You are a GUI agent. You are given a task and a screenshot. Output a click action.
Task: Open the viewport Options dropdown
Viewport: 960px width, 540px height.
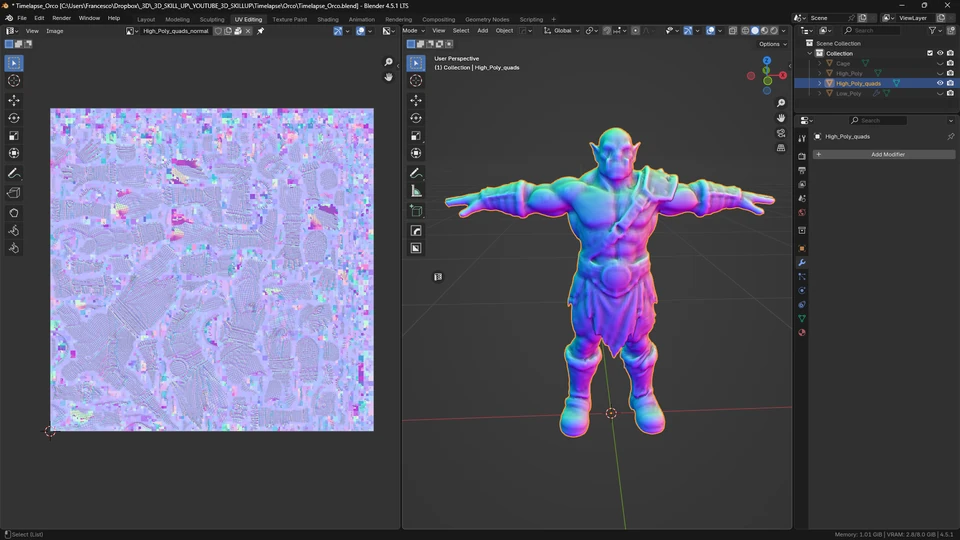(x=772, y=44)
